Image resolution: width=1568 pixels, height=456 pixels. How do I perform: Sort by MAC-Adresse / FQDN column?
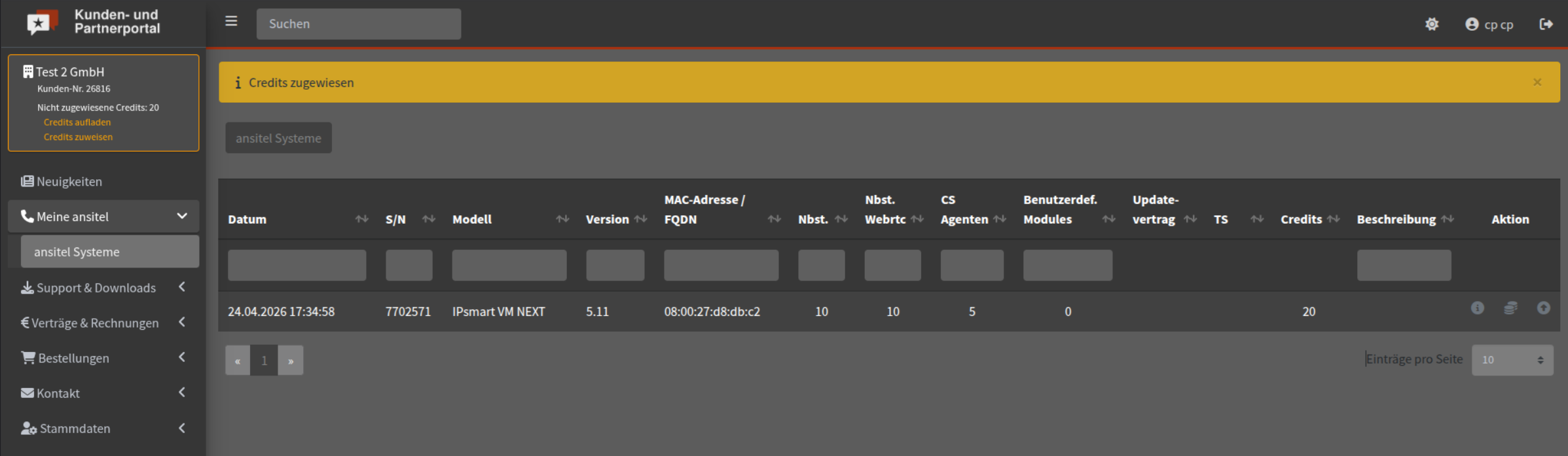tap(775, 219)
